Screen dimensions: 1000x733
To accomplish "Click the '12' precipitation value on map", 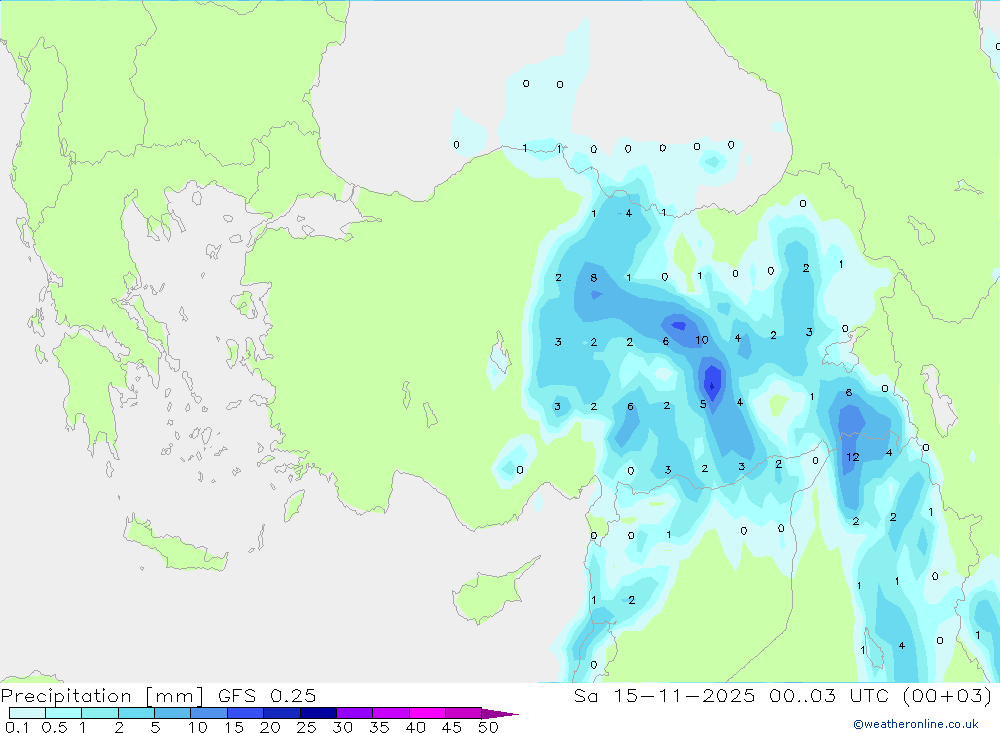I will point(853,457).
